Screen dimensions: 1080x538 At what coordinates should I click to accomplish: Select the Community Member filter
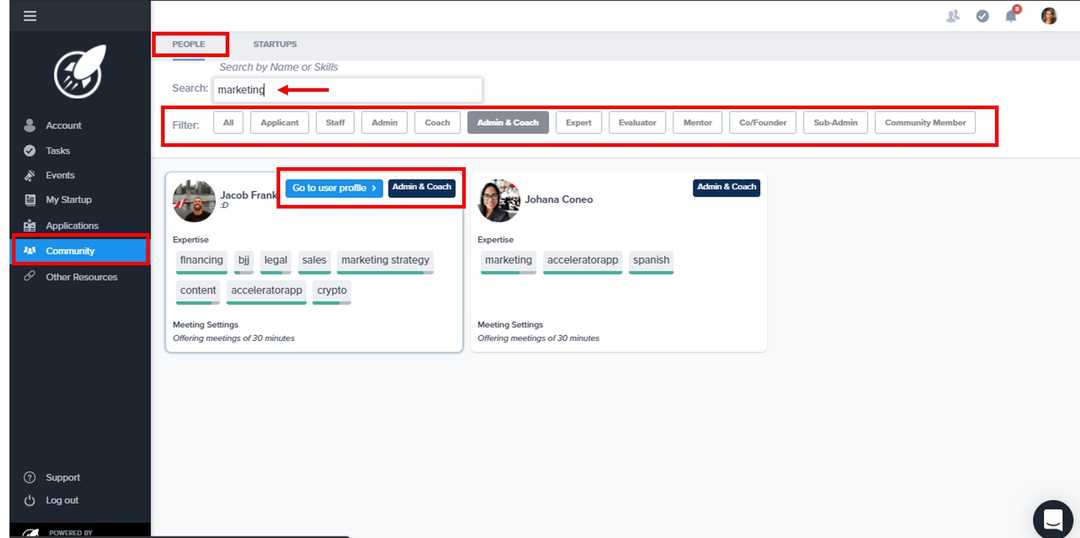pos(925,123)
